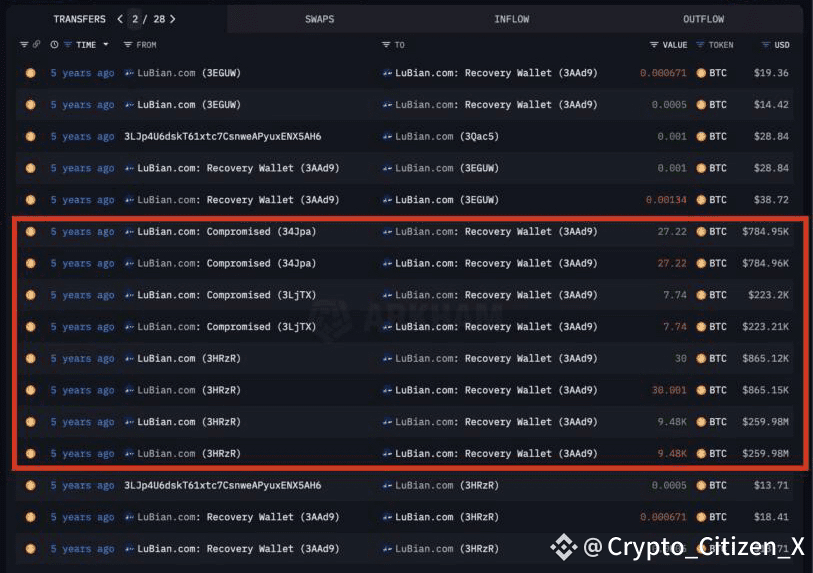Select the $784.95K USD amount
The width and height of the screenshot is (813, 573).
point(765,231)
